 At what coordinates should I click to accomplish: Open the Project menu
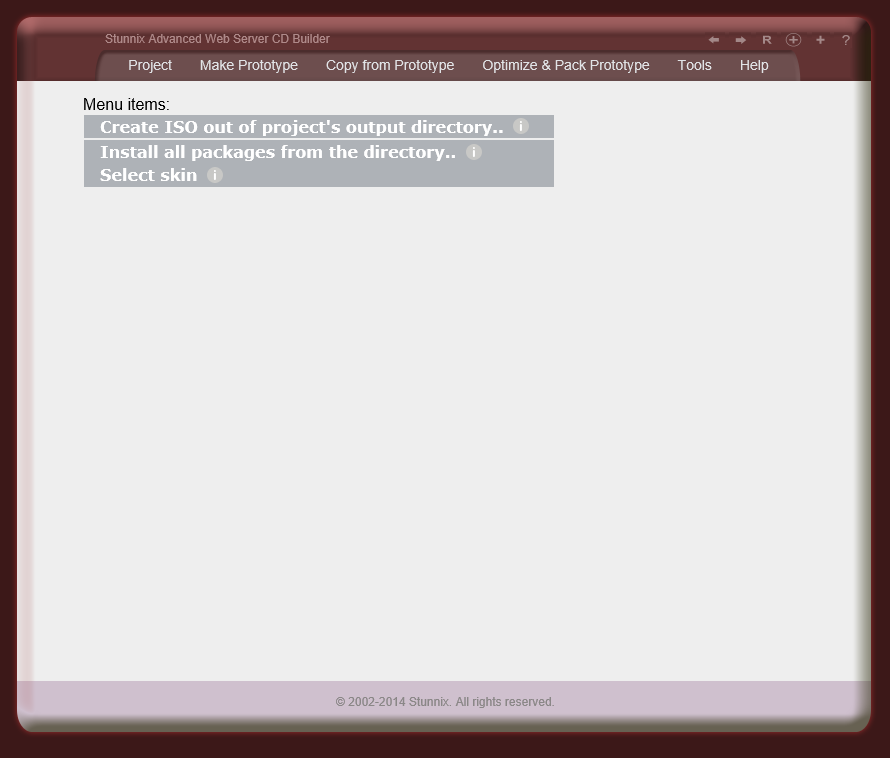[x=150, y=65]
